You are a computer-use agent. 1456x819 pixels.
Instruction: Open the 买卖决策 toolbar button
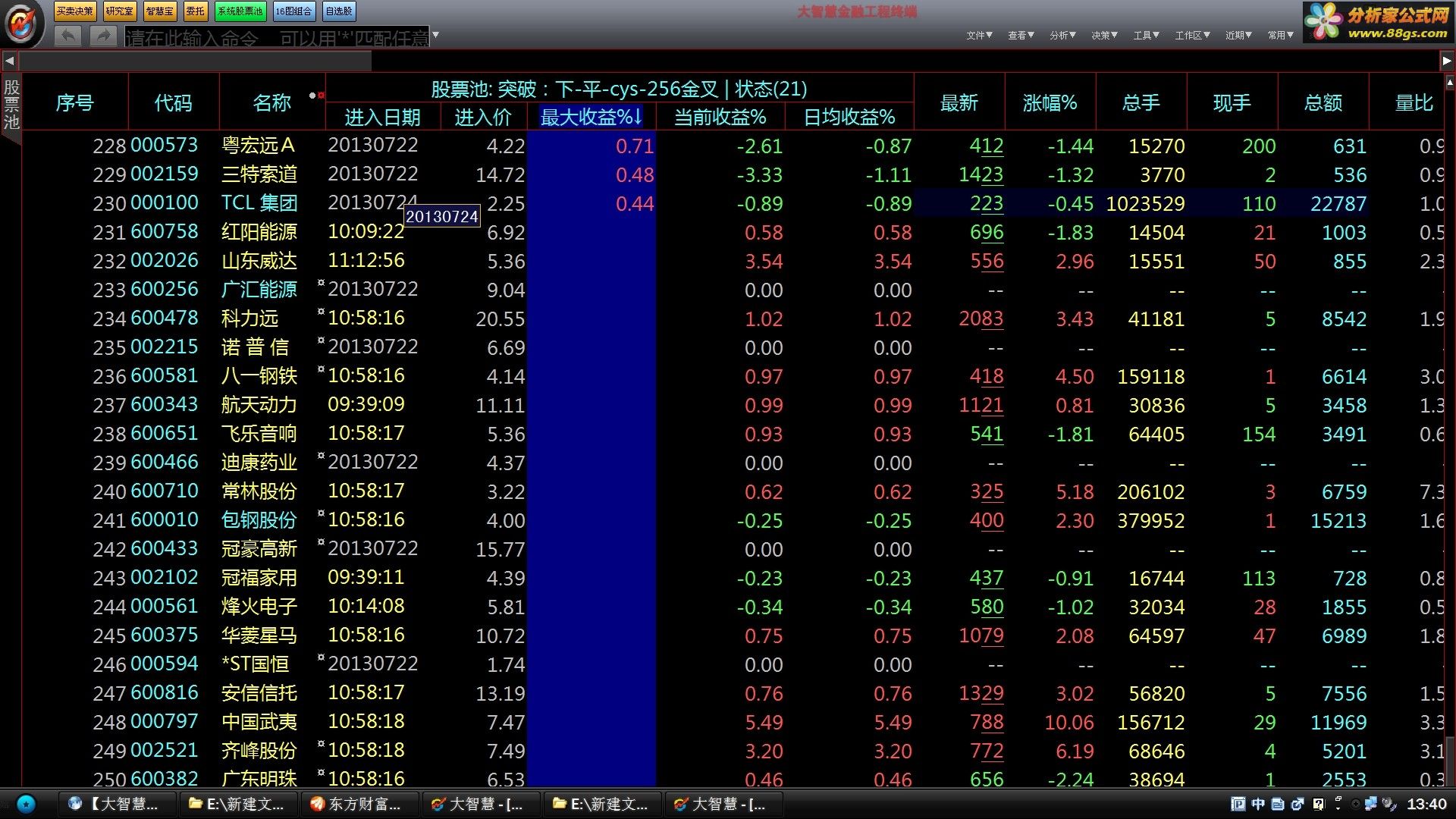75,11
